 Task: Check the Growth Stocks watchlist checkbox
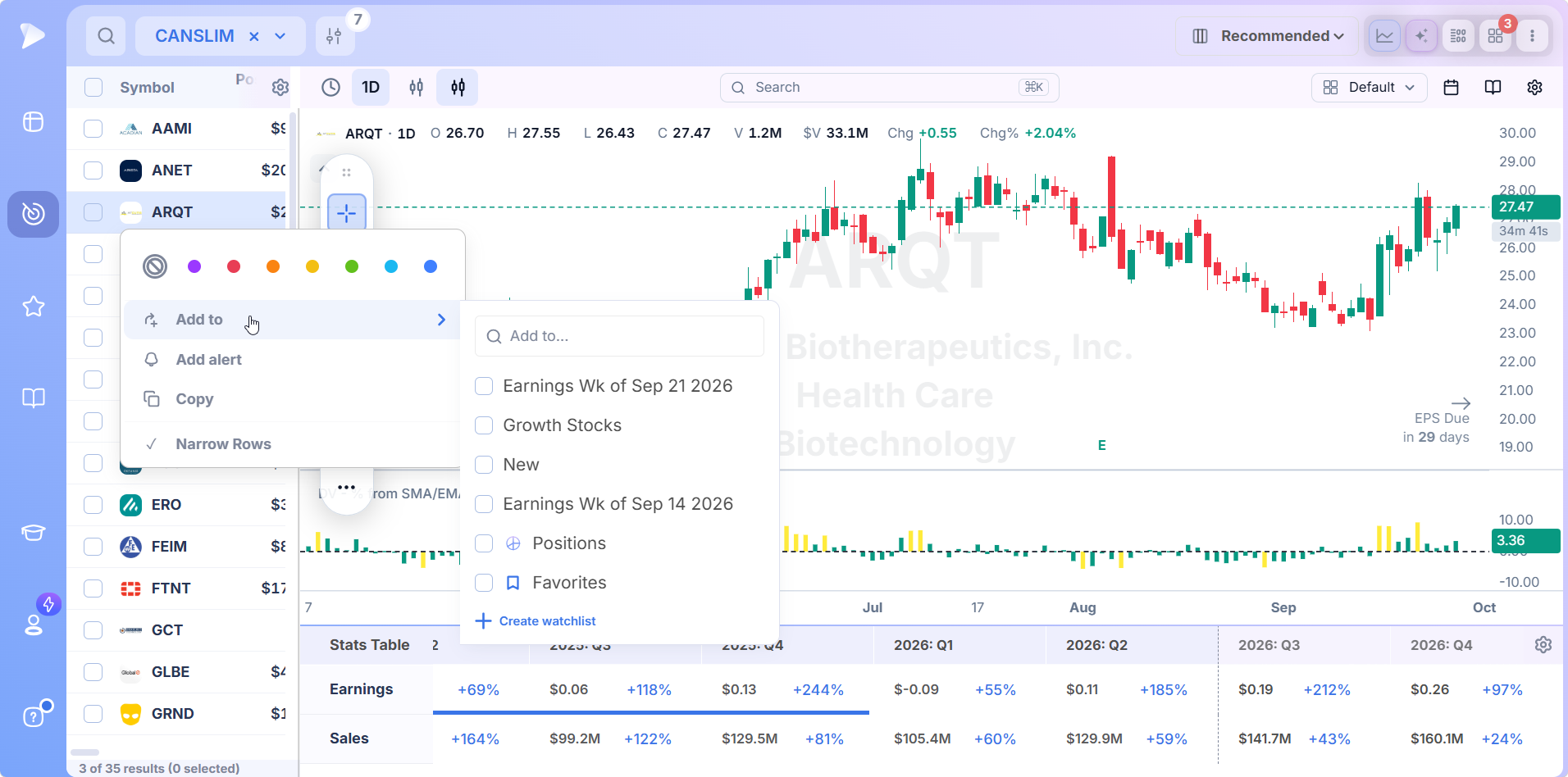pyautogui.click(x=484, y=425)
